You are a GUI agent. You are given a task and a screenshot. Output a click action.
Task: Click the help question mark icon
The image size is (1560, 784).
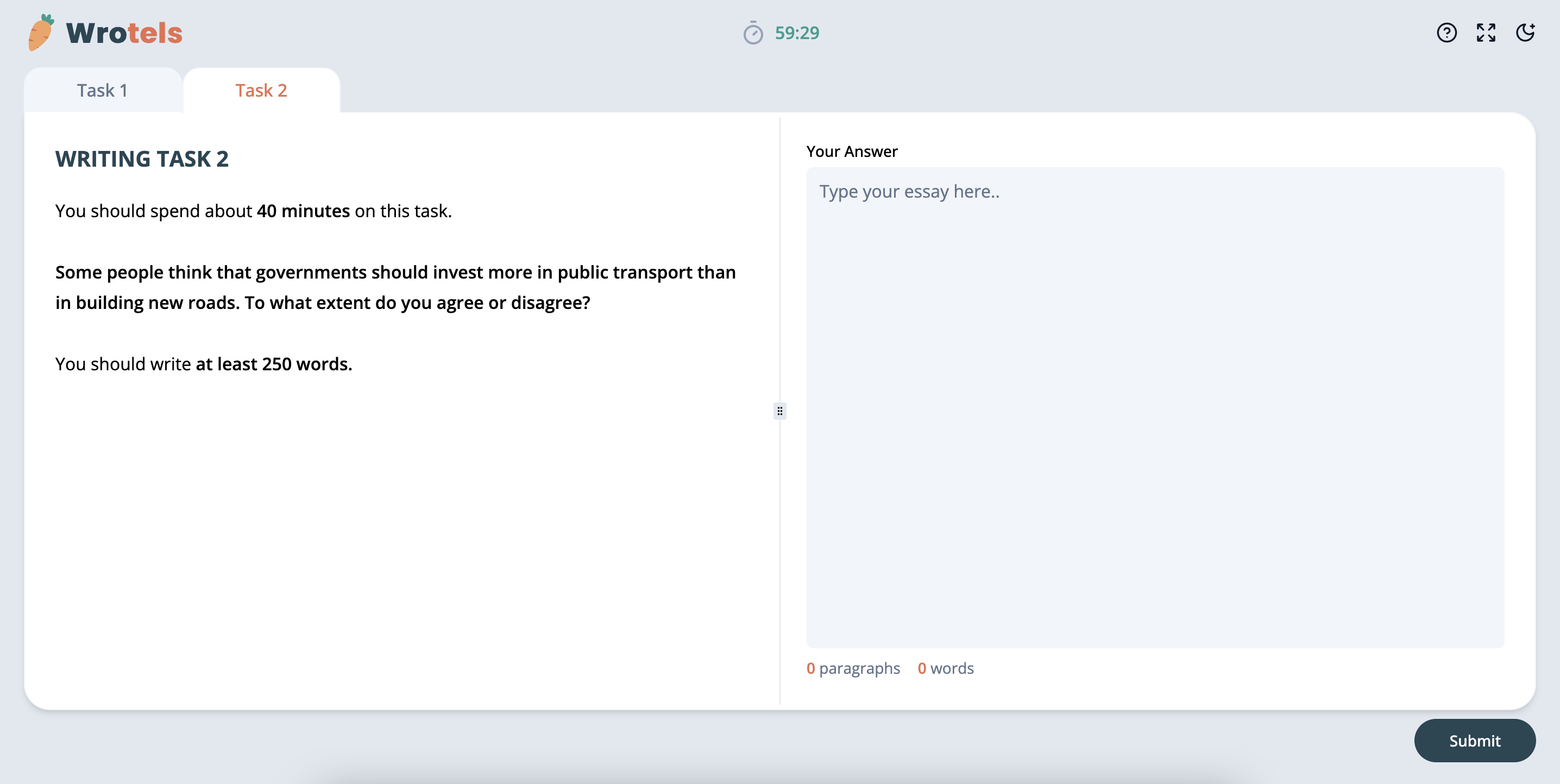pyautogui.click(x=1446, y=33)
